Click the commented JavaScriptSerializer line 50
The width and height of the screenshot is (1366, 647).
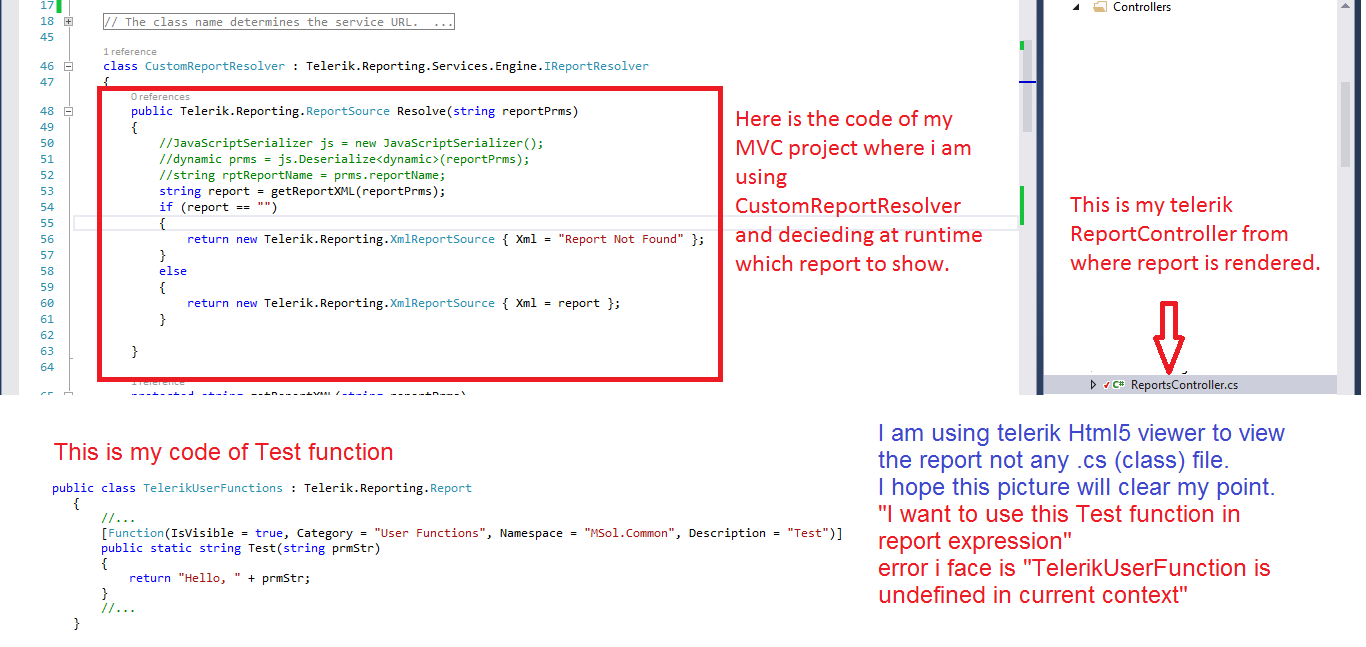351,143
